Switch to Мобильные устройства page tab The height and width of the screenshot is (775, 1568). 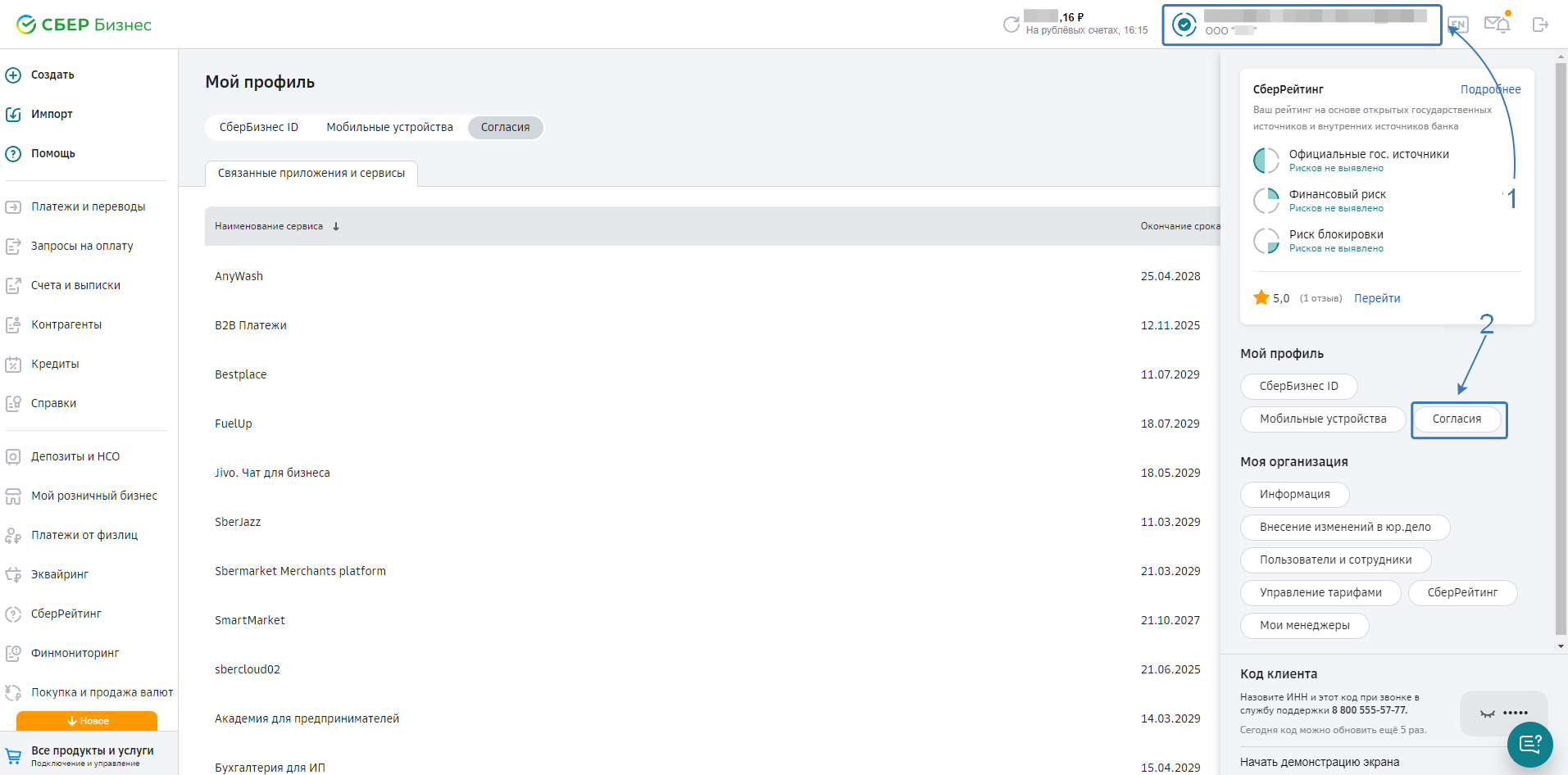390,128
